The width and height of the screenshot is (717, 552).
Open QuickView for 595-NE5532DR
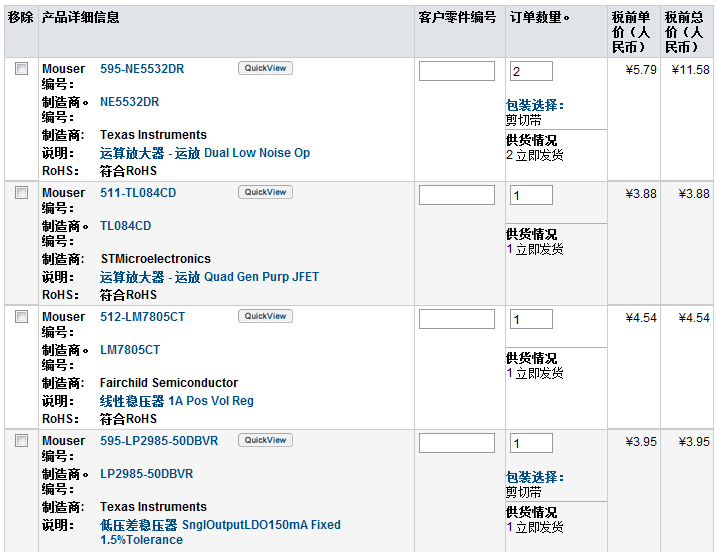265,68
